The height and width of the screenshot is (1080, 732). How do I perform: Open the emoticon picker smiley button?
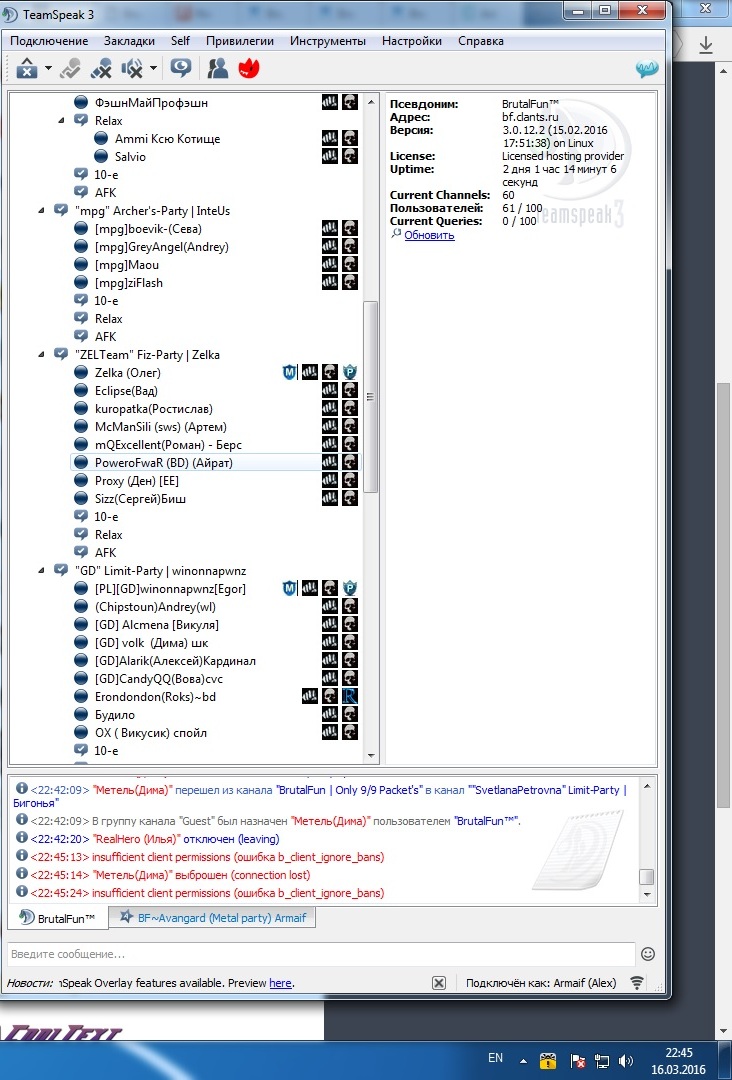pos(647,954)
